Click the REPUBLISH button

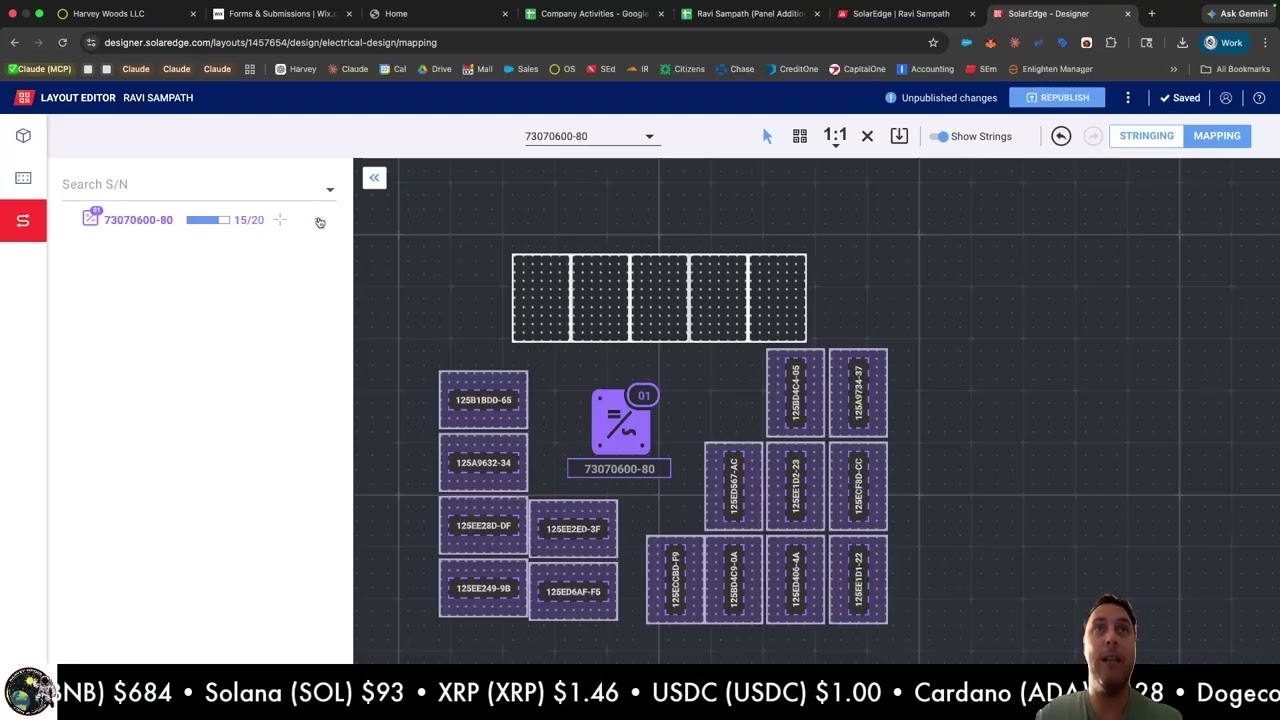[x=1056, y=98]
